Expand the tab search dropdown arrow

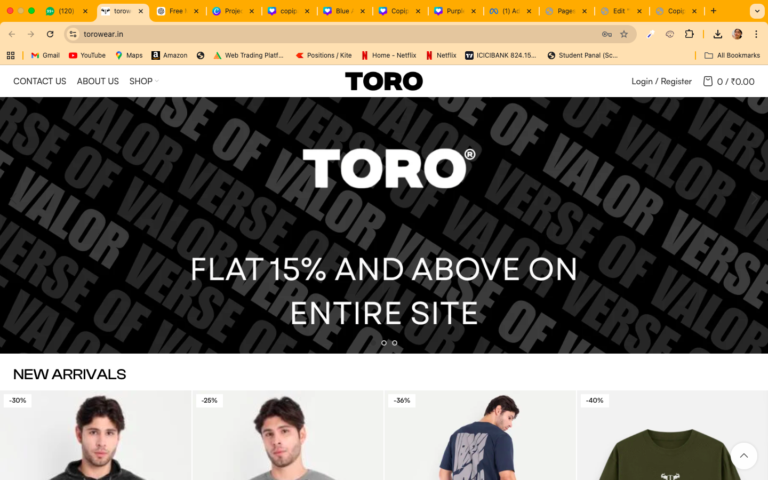click(757, 11)
